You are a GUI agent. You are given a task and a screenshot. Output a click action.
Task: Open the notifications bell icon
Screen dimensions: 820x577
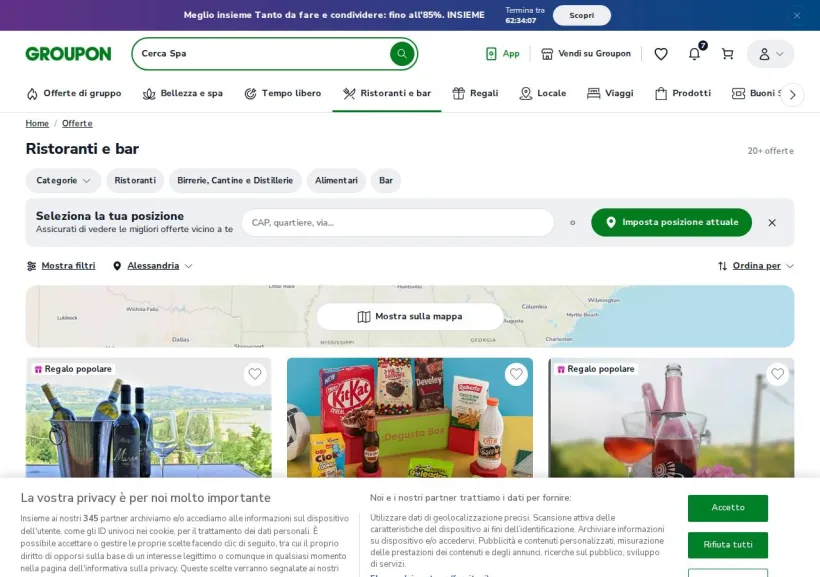[694, 53]
